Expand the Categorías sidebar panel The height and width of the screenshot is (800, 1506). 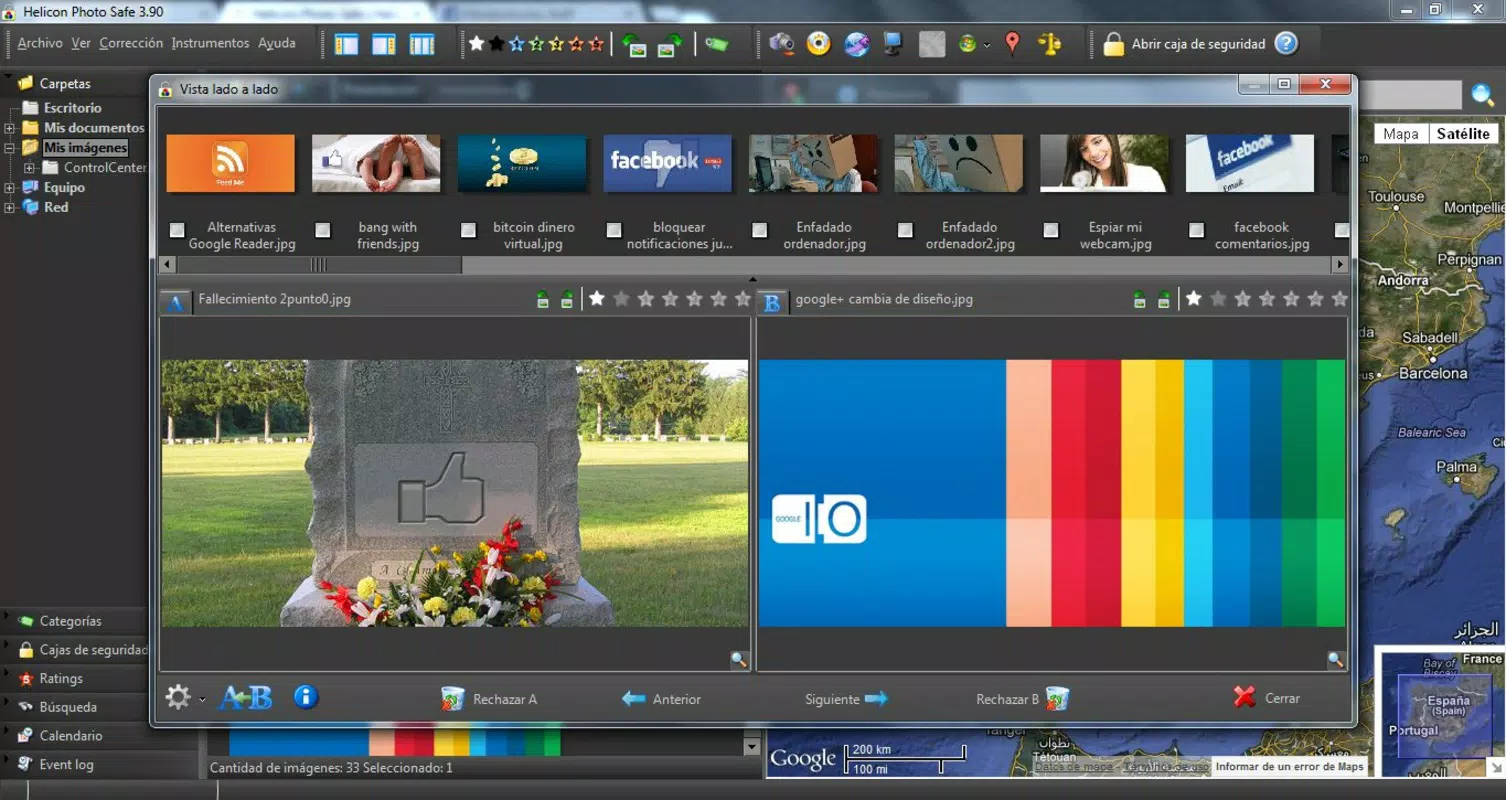tap(70, 621)
